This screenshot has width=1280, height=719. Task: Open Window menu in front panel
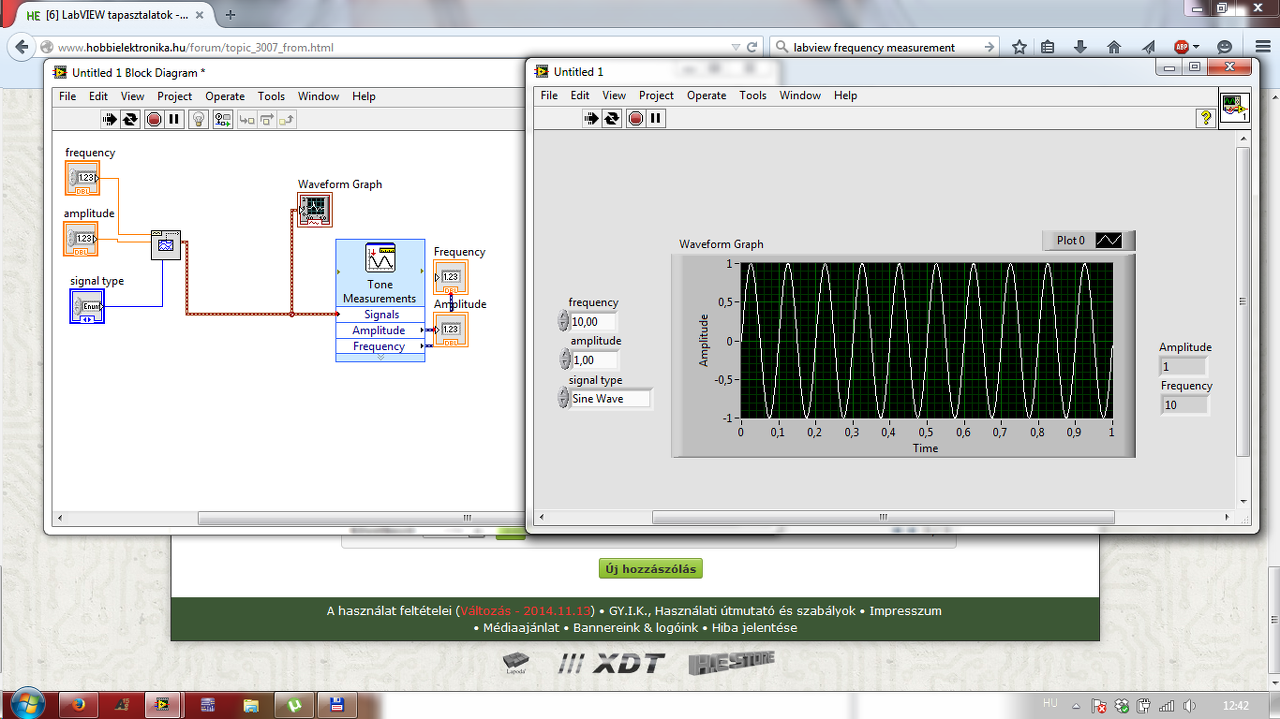pyautogui.click(x=800, y=95)
